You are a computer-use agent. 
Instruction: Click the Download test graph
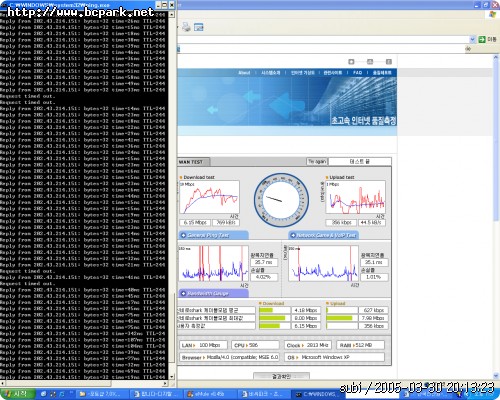click(x=209, y=197)
